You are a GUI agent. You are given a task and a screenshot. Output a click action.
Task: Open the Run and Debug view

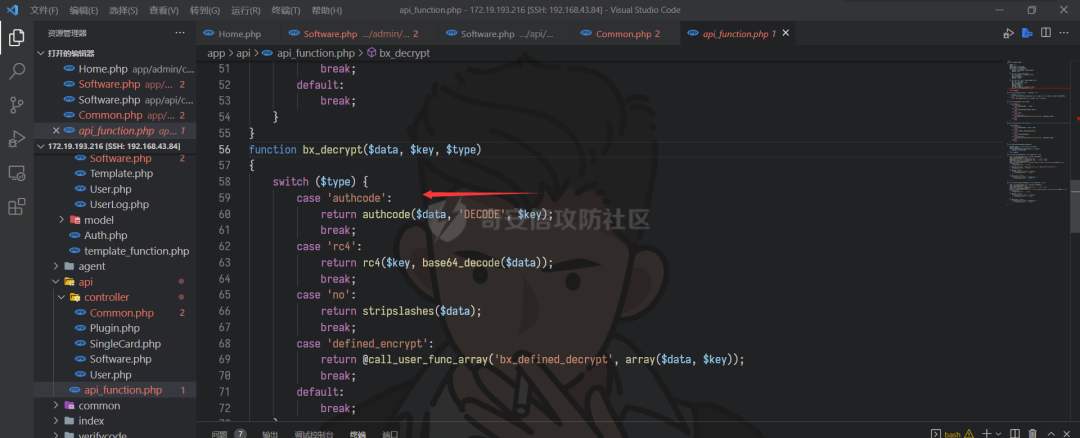tap(17, 138)
